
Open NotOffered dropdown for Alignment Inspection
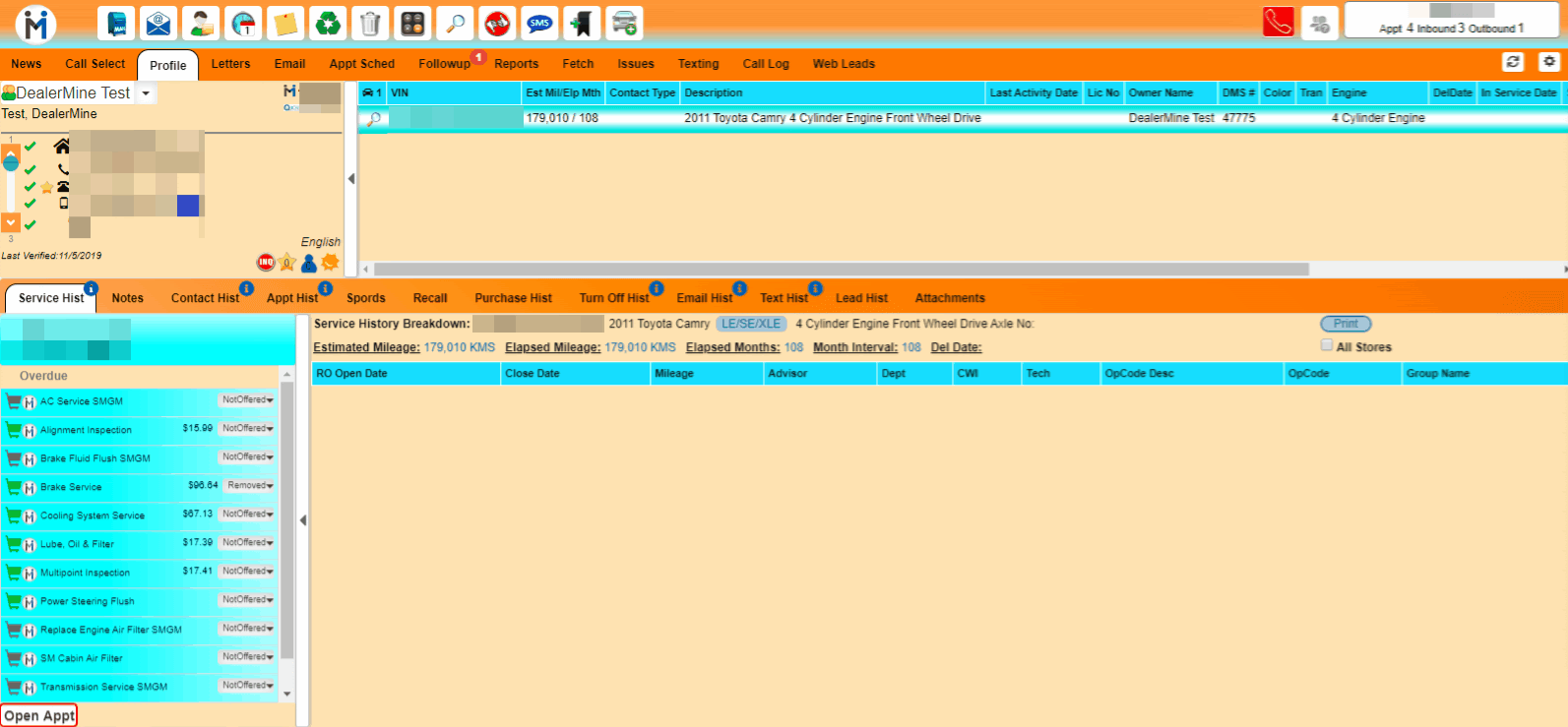[x=247, y=429]
